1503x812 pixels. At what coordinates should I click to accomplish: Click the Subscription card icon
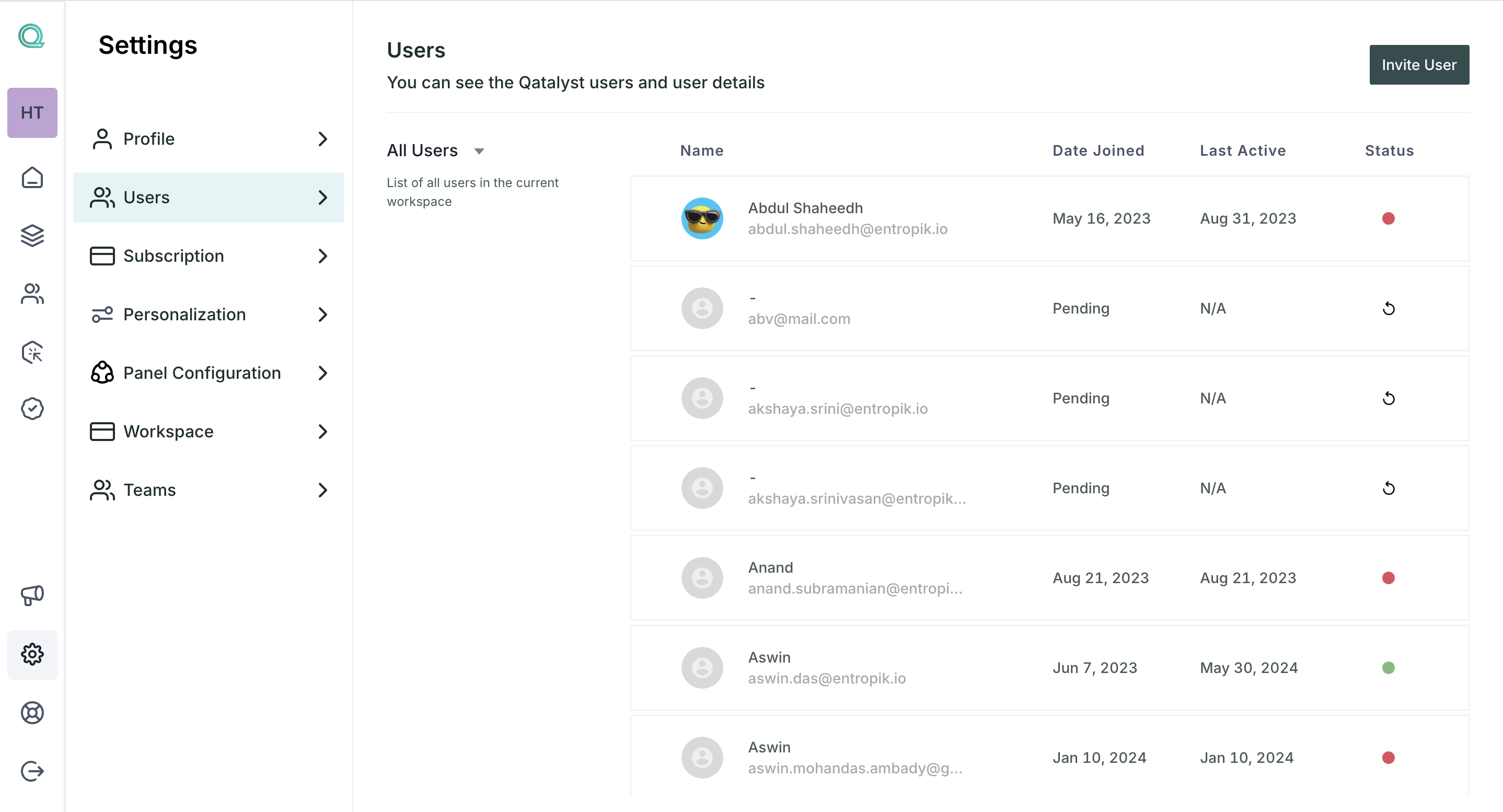click(x=102, y=256)
